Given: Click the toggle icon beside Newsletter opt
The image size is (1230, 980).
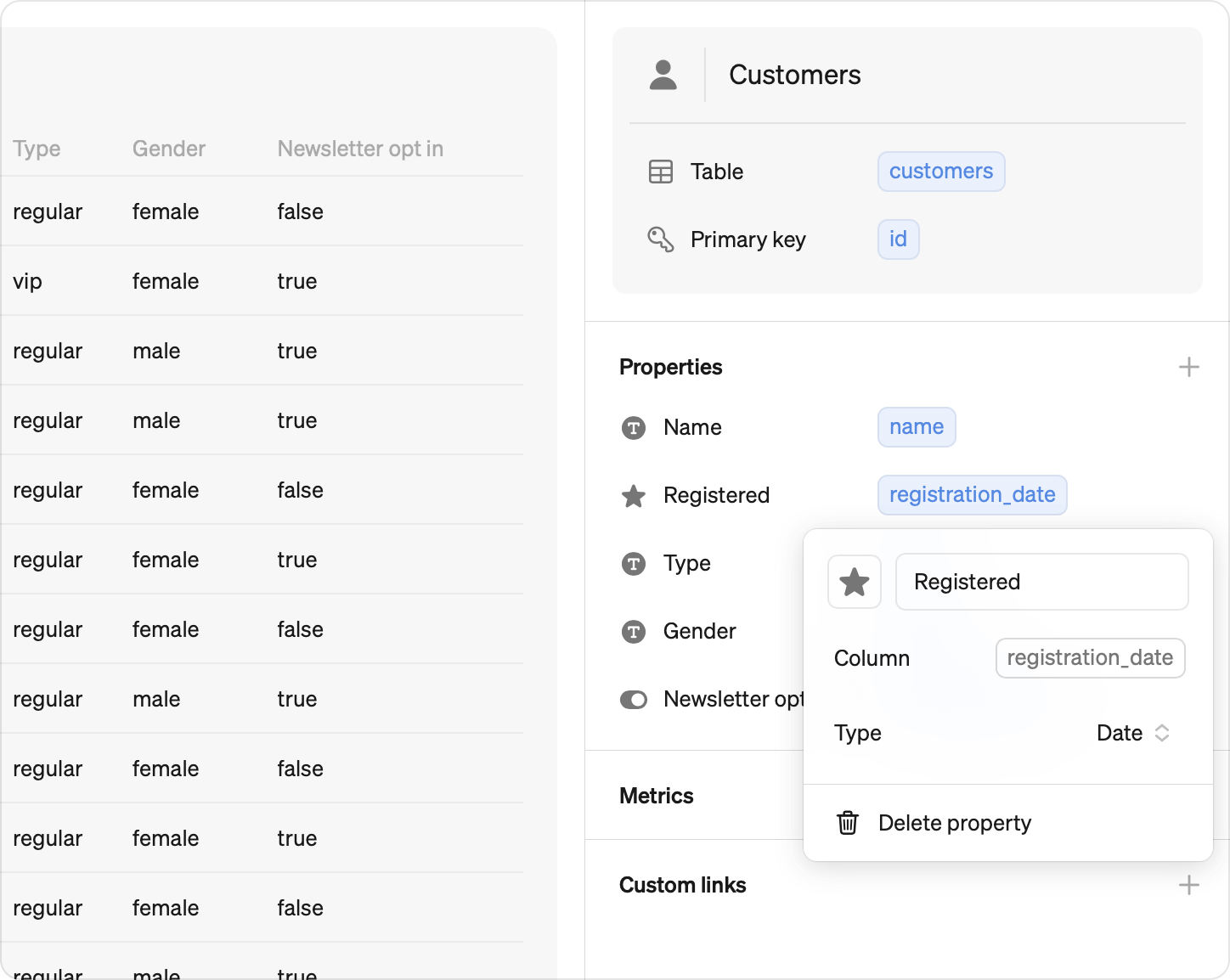Looking at the screenshot, I should tap(634, 699).
